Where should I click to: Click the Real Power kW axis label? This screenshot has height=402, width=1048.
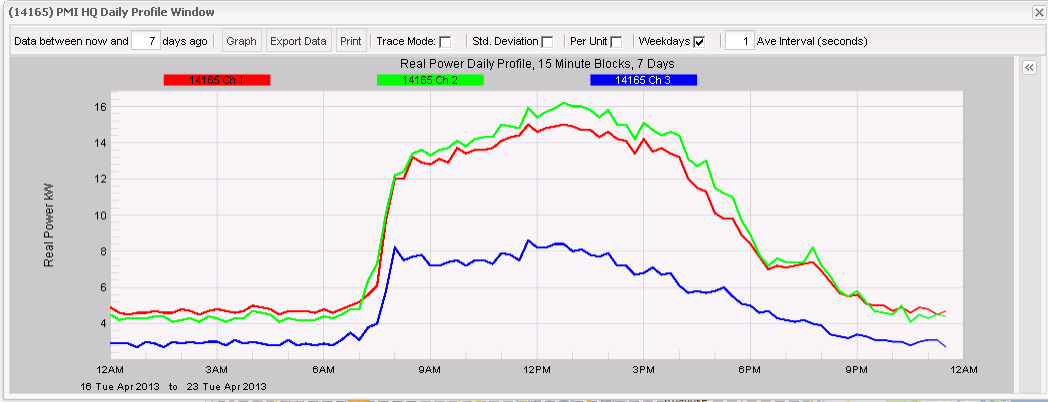coord(49,225)
